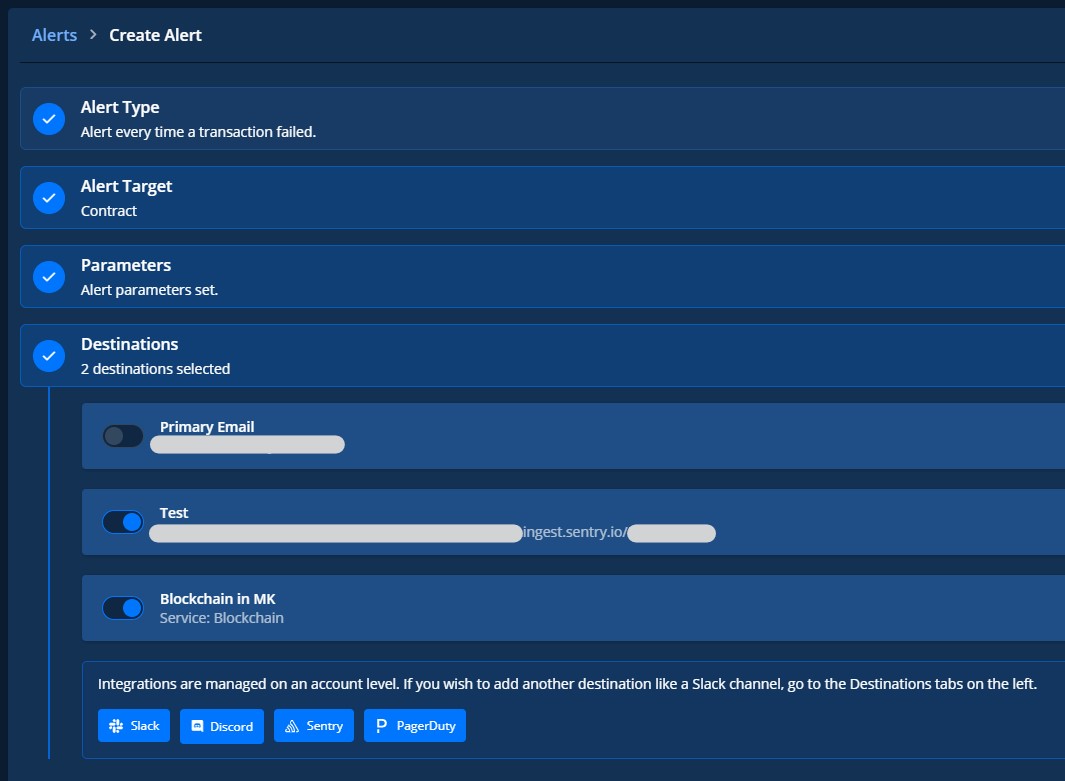Viewport: 1065px width, 781px height.
Task: Click the 'Contract' target text
Action: pos(109,211)
